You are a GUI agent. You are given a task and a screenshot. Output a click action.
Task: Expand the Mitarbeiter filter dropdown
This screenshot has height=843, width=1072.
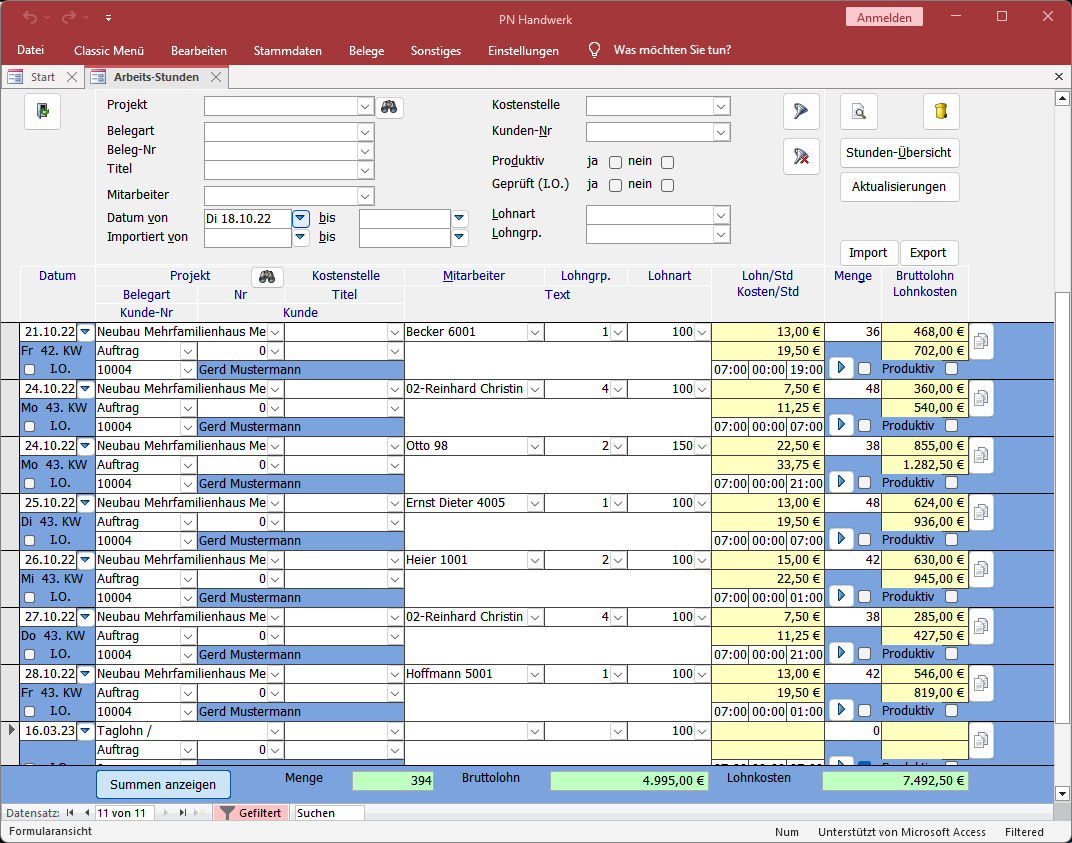pyautogui.click(x=365, y=196)
